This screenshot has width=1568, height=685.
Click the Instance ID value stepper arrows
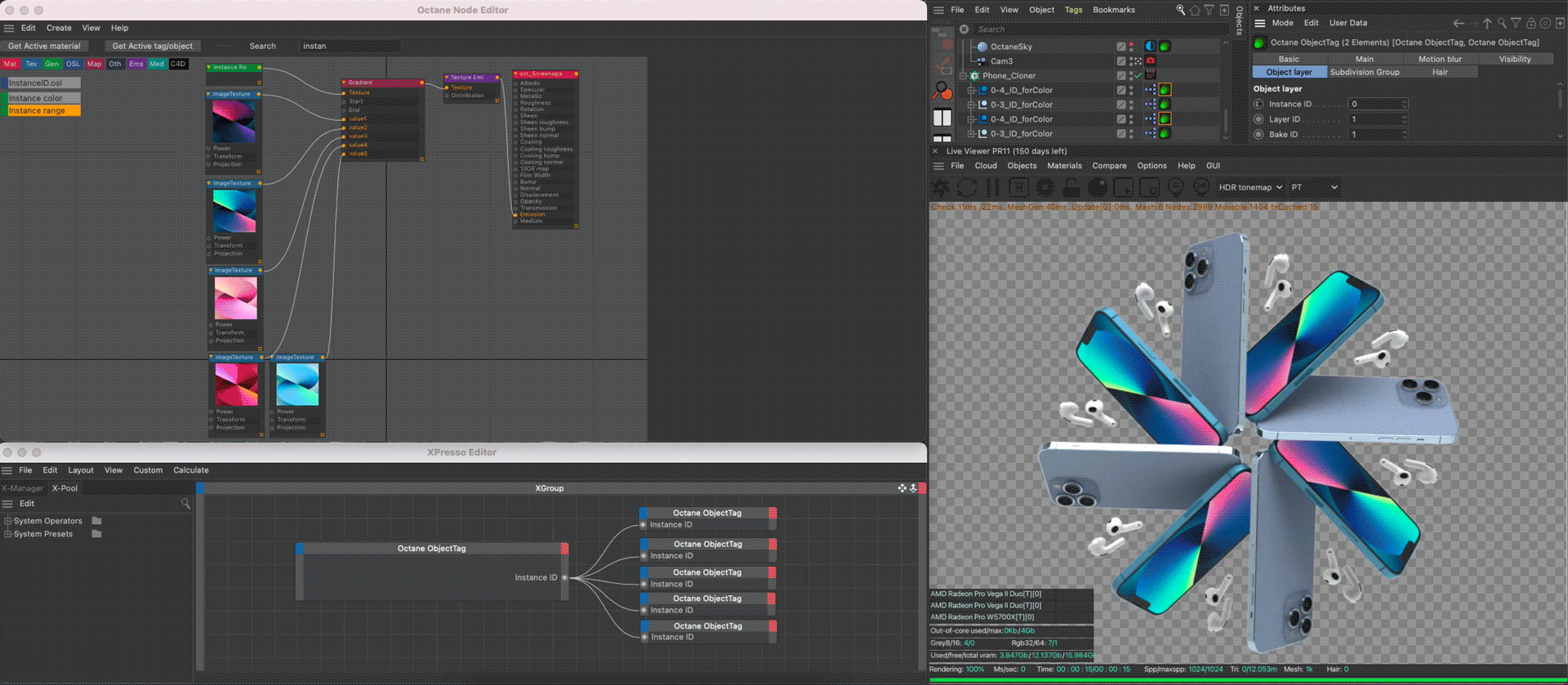1405,104
